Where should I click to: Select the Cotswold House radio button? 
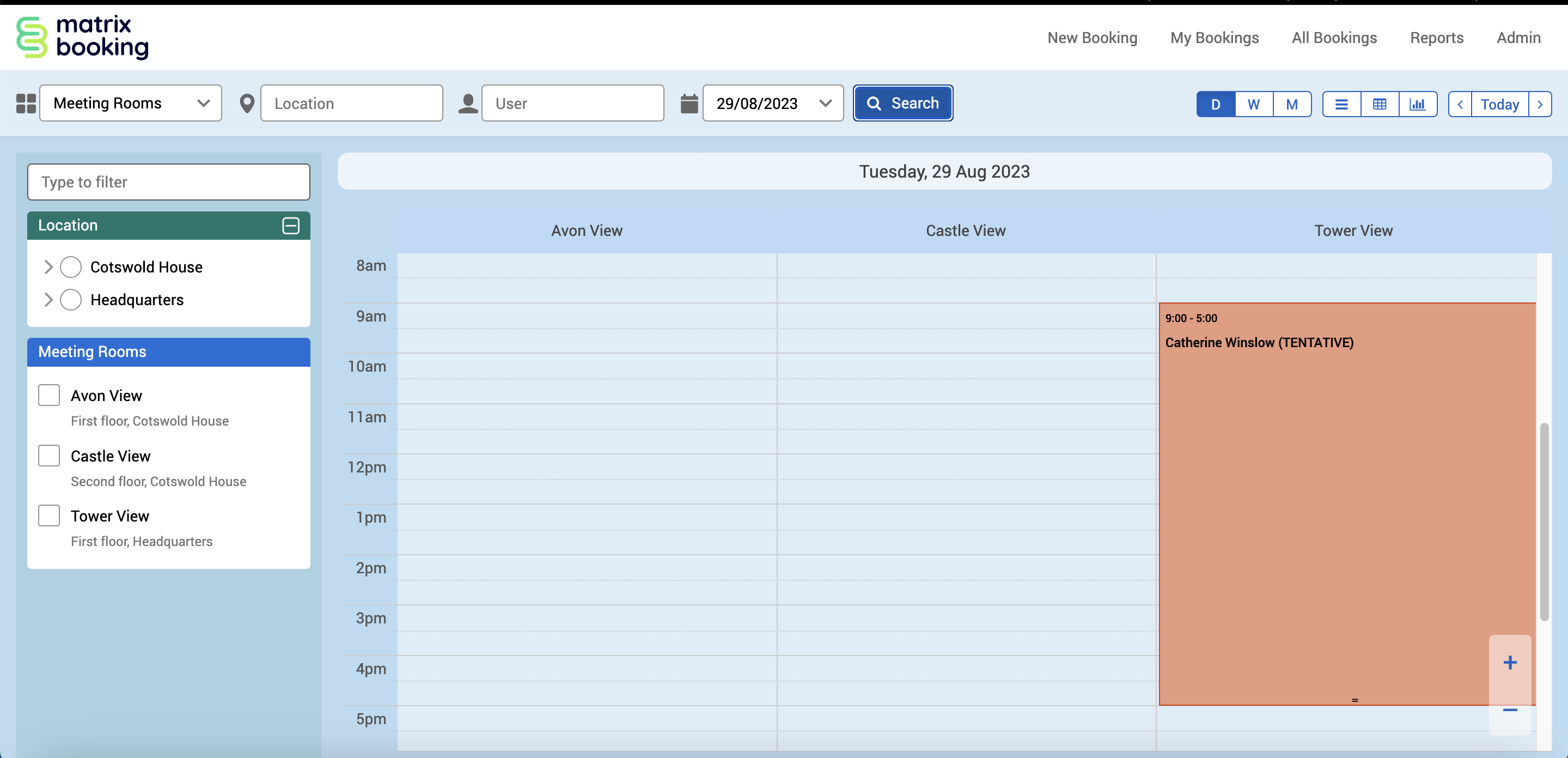coord(71,266)
